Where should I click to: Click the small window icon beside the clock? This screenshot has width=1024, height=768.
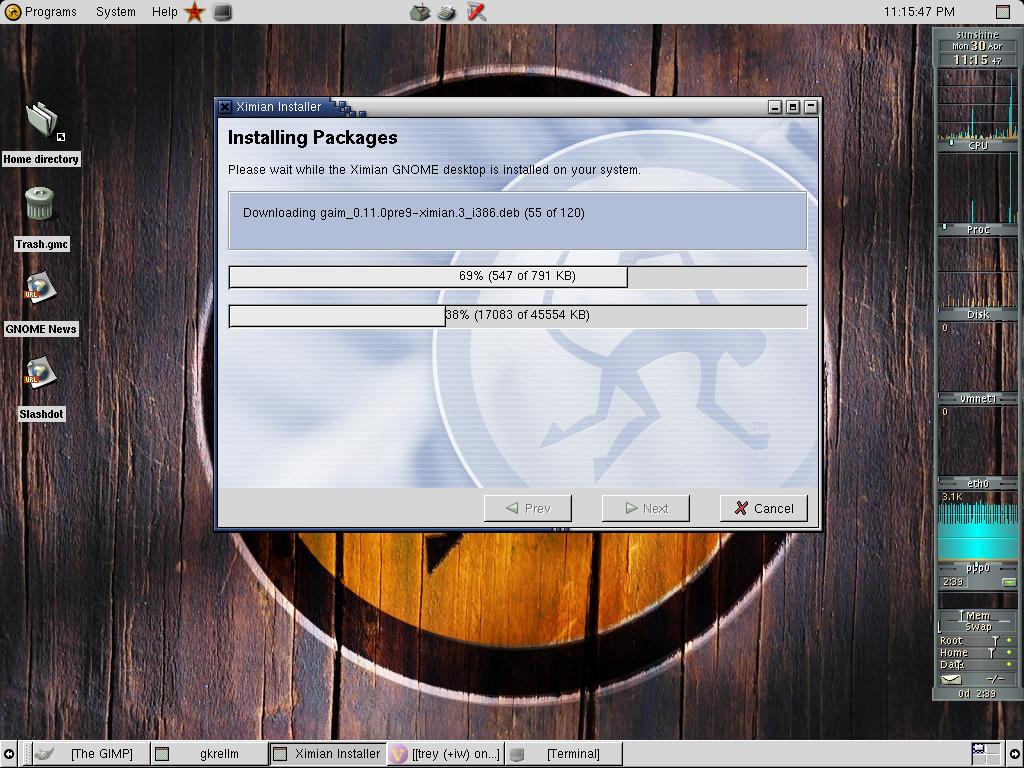1002,12
